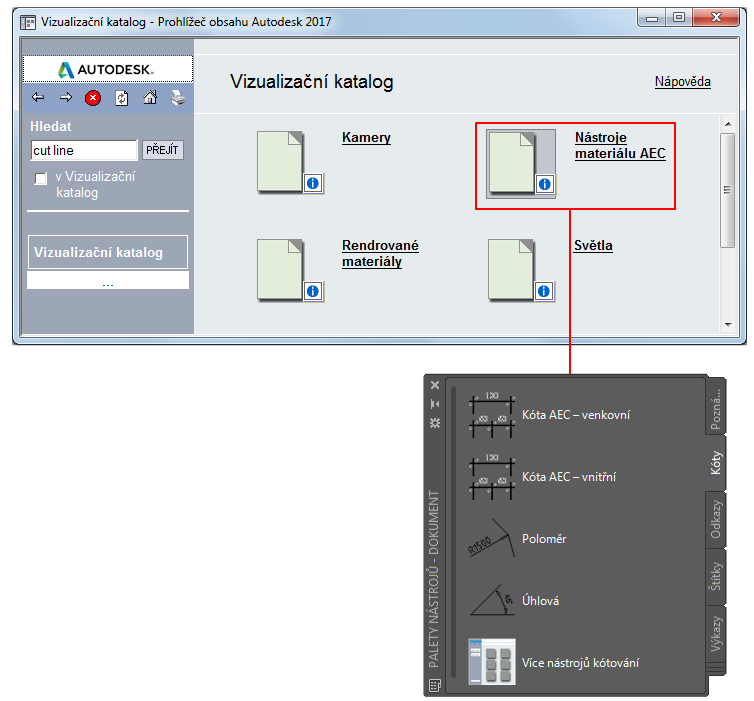Click the ellipsis bar below Vizualizační katalog
754x701 pixels.
108,280
